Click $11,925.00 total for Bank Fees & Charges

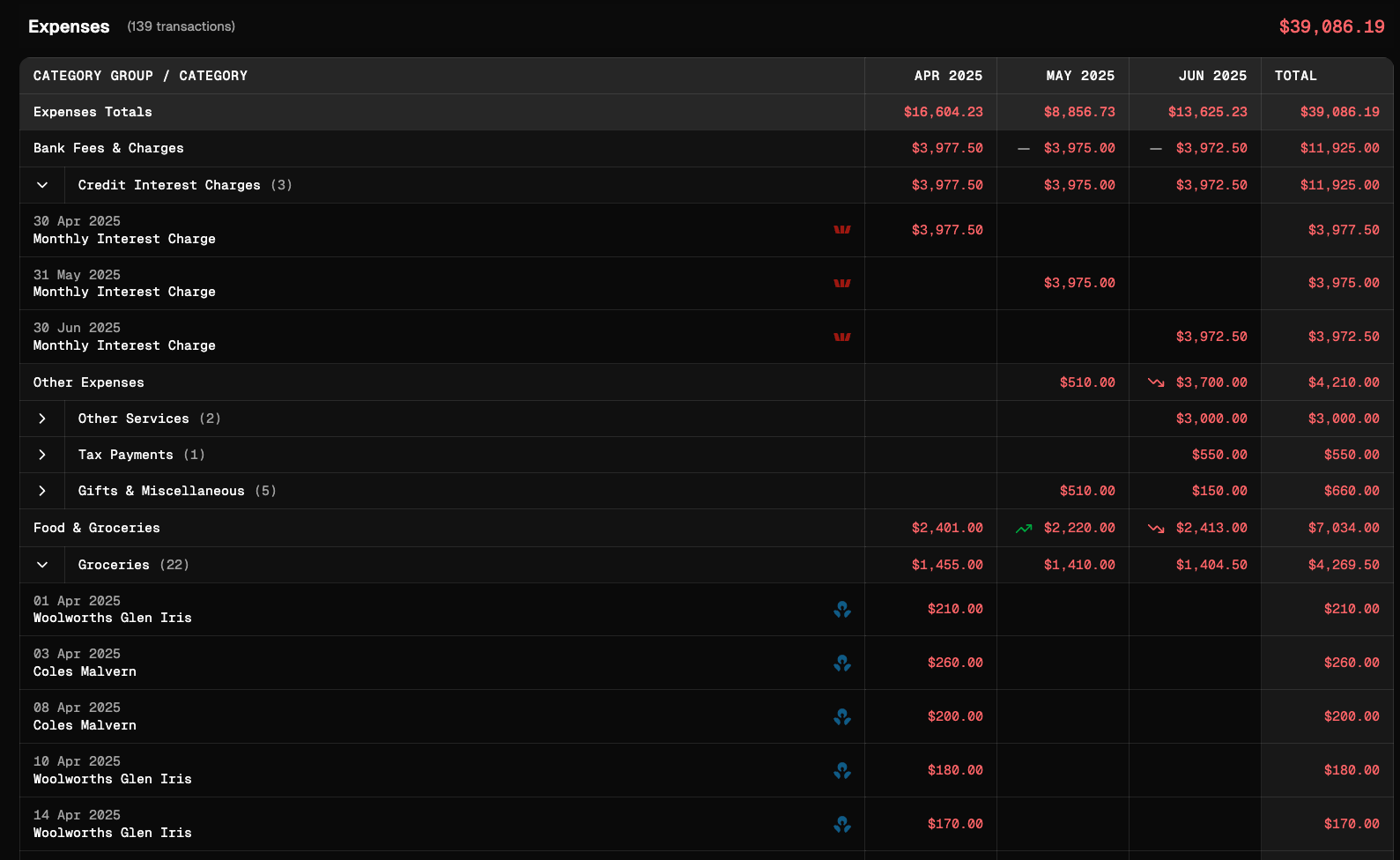pyautogui.click(x=1339, y=149)
